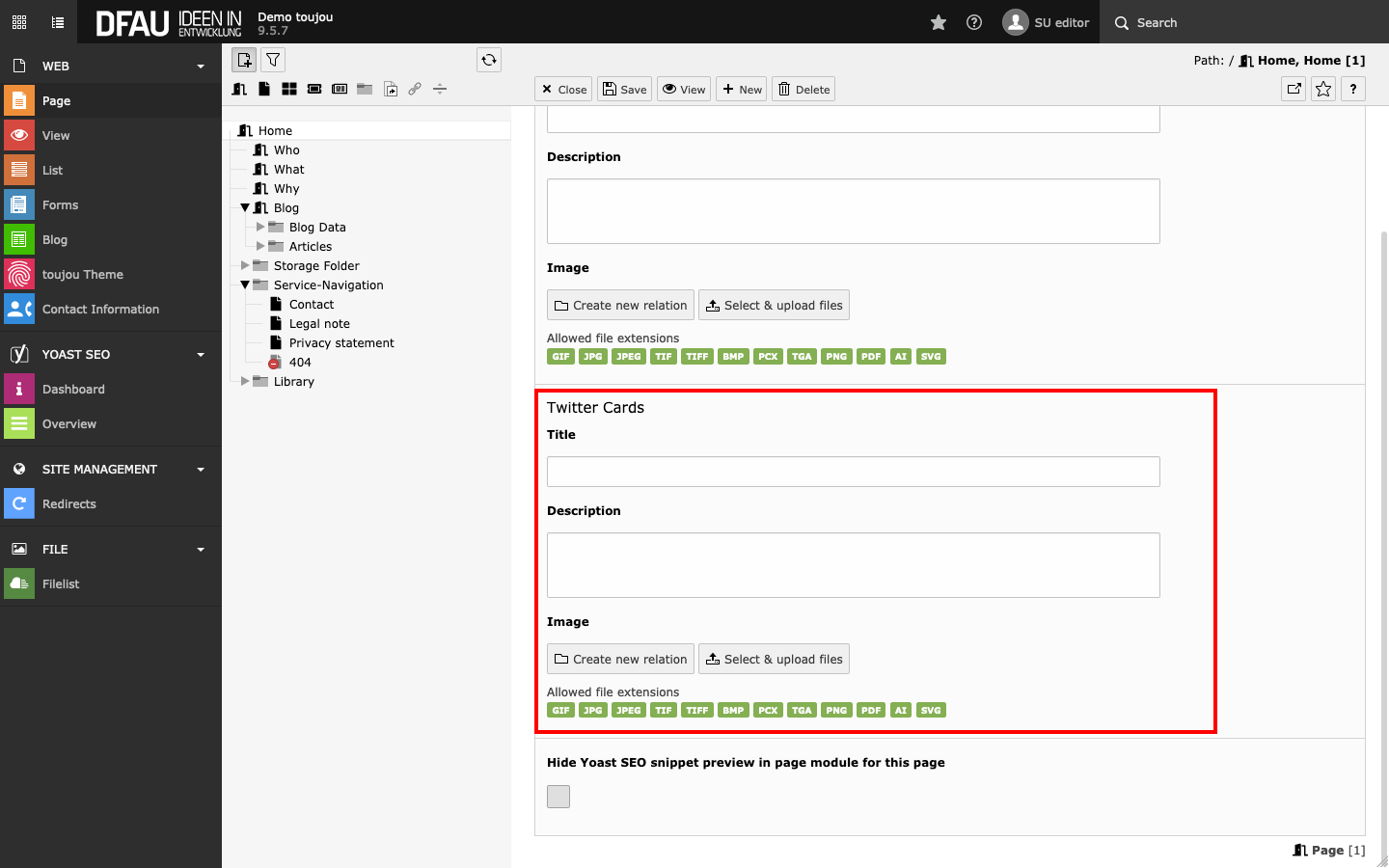
Task: Collapse the Blog page tree node
Action: pyautogui.click(x=245, y=208)
